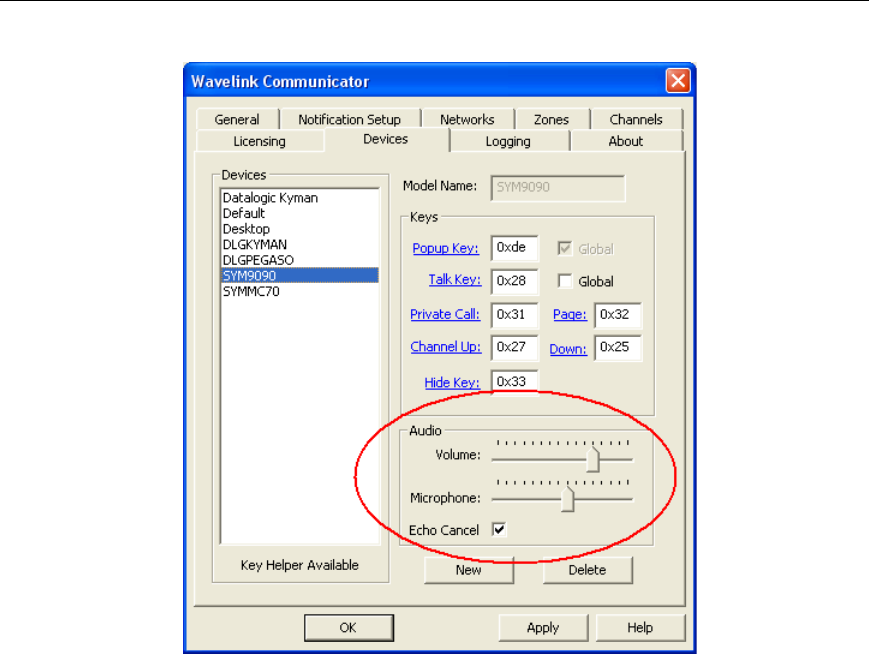Screen dimensions: 869x654
Task: Click the Channel Up link
Action: (x=446, y=347)
